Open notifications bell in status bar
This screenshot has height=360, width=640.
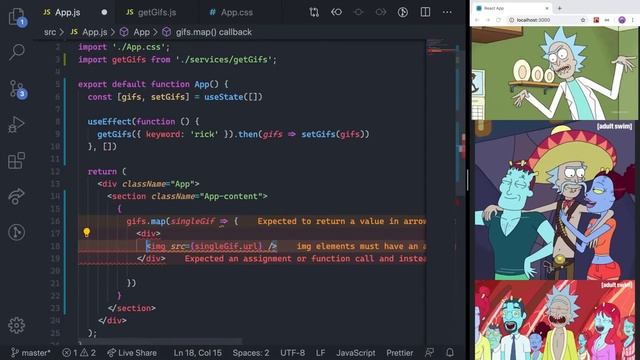(450, 353)
